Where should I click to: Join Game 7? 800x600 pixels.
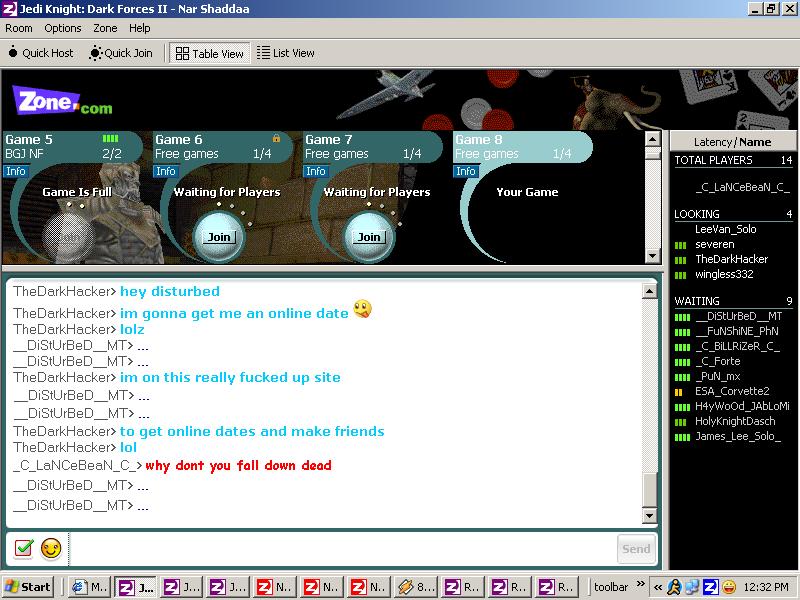click(x=369, y=237)
